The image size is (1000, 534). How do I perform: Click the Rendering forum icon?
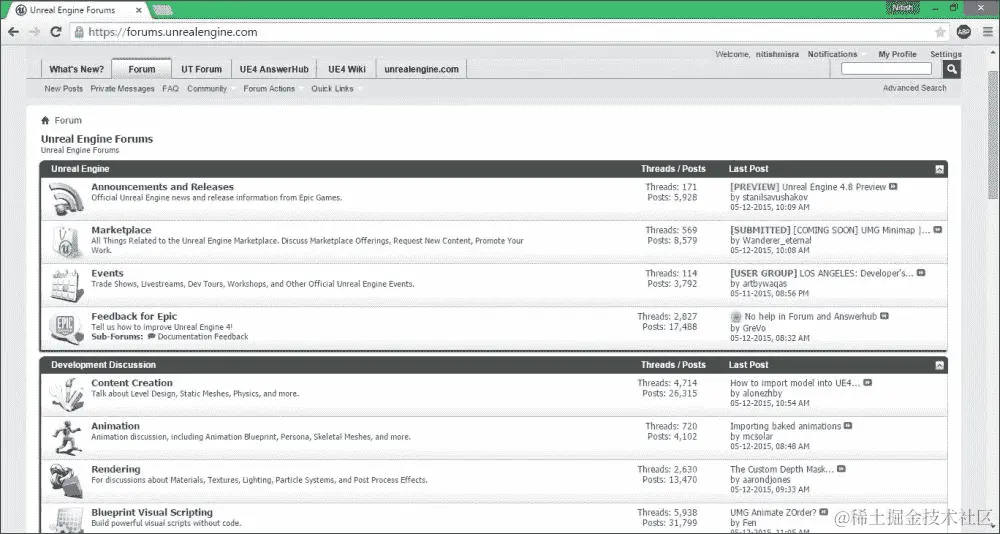pyautogui.click(x=66, y=480)
